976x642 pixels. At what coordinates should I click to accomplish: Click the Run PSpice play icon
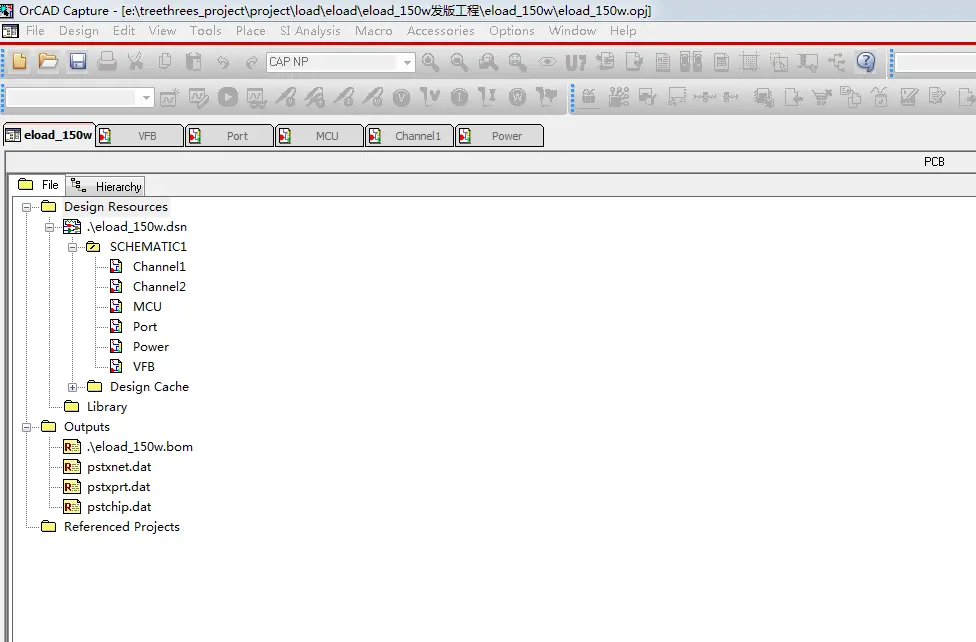228,97
